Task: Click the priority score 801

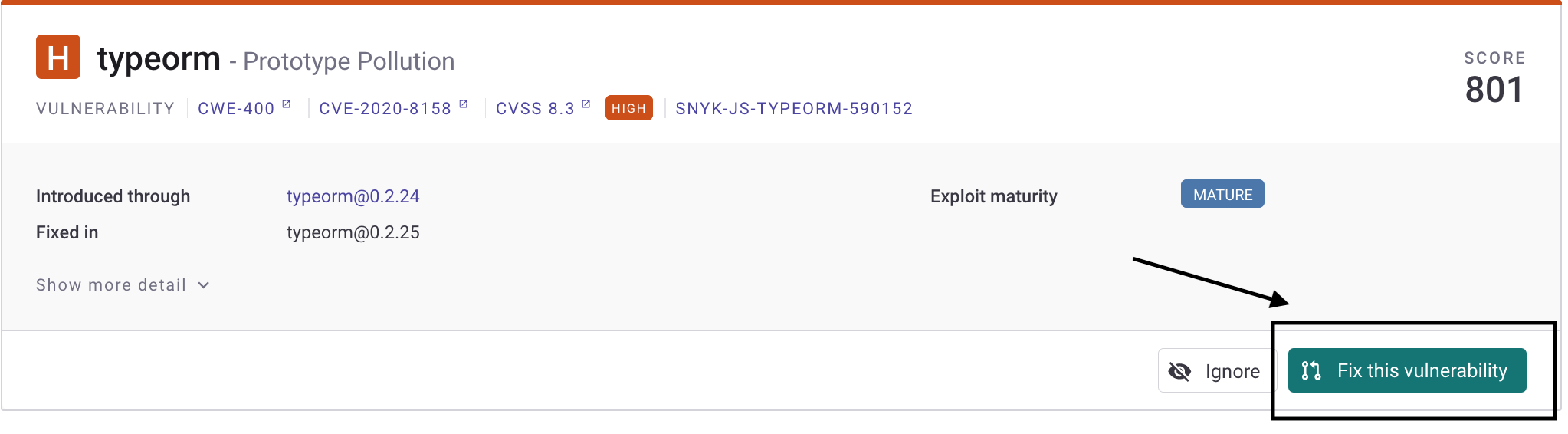Action: coord(1494,90)
